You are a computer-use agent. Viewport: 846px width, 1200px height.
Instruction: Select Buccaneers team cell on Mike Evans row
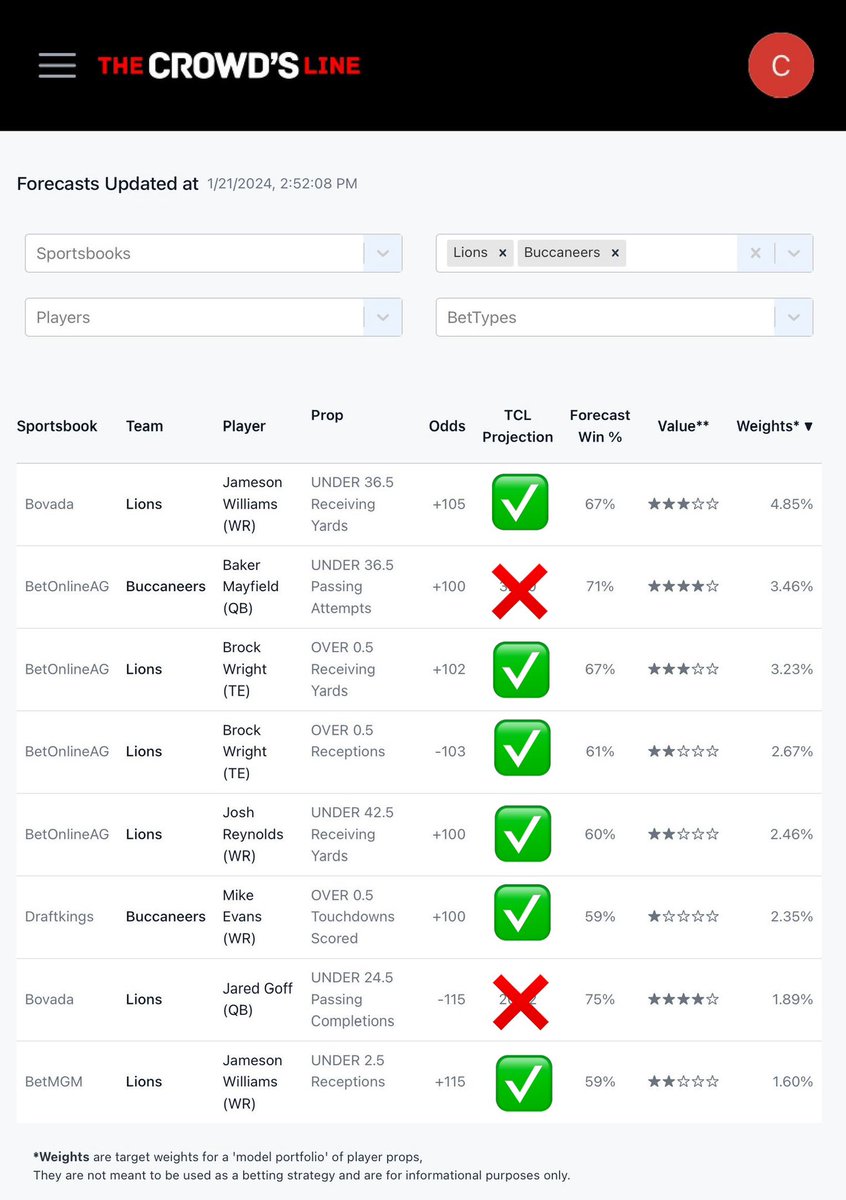point(166,917)
